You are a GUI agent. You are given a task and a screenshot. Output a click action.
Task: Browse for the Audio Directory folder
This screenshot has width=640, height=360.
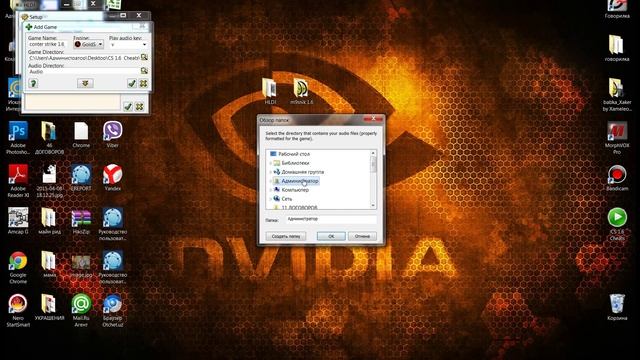tap(144, 71)
